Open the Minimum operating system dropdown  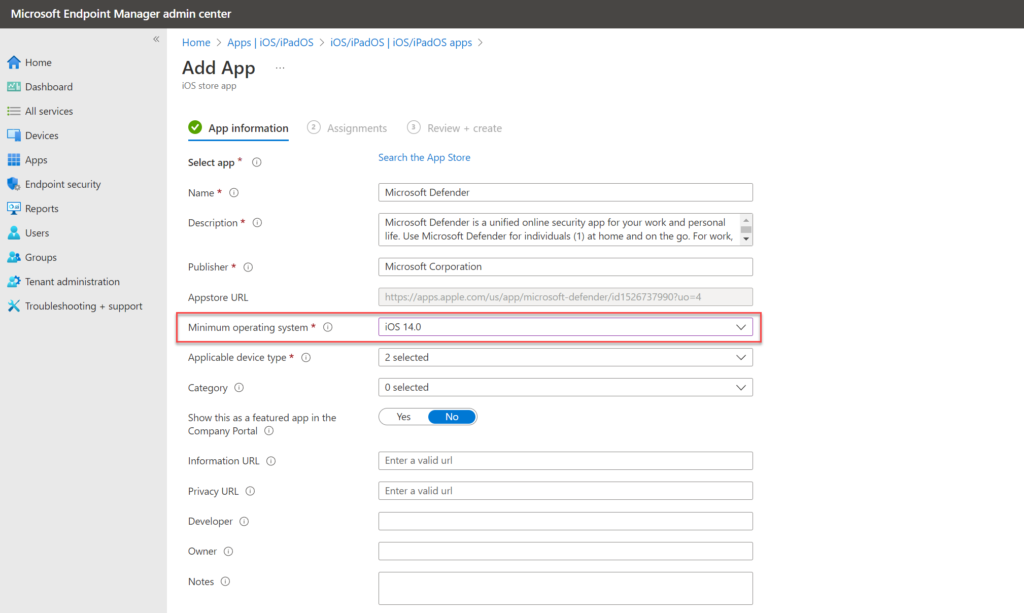point(565,327)
